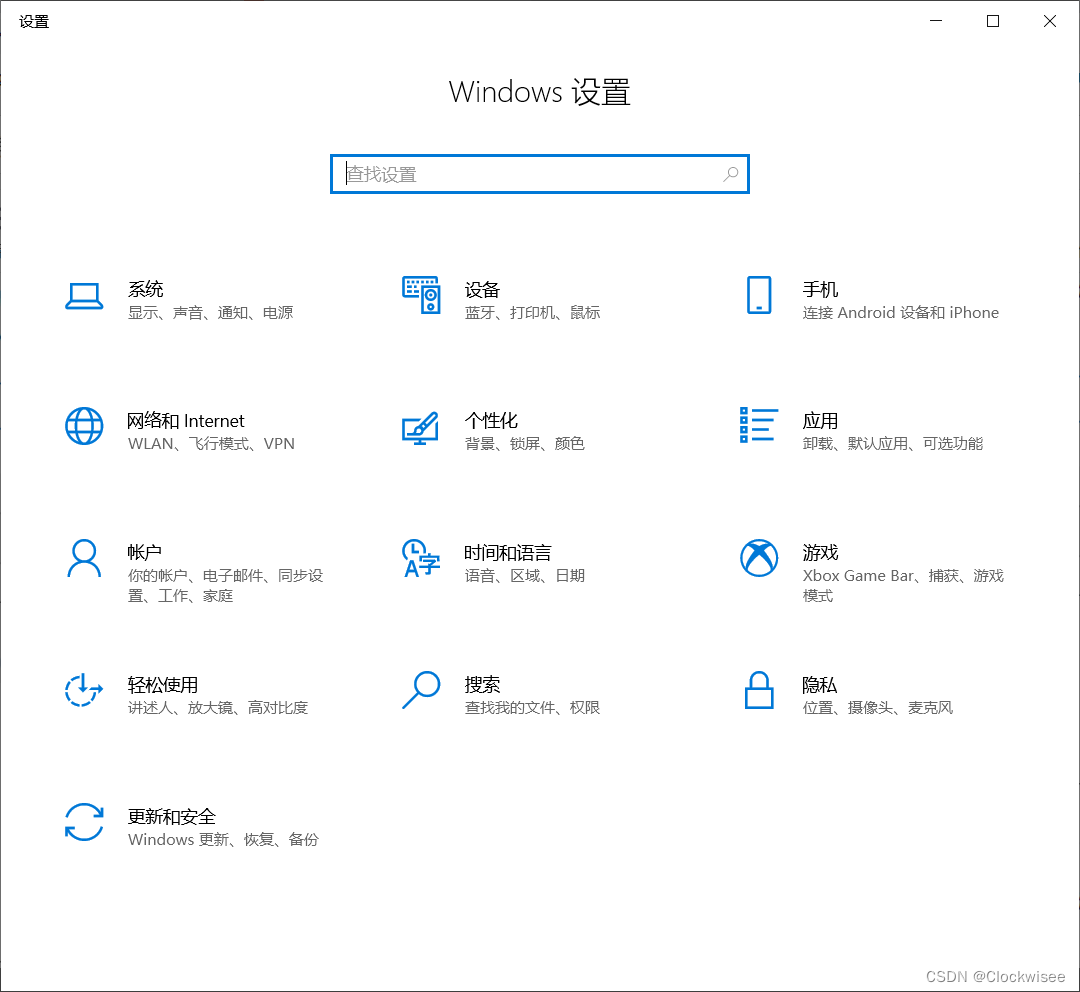Click the 语音、区域、日期 description
Viewport: 1080px width, 992px height.
coord(525,576)
